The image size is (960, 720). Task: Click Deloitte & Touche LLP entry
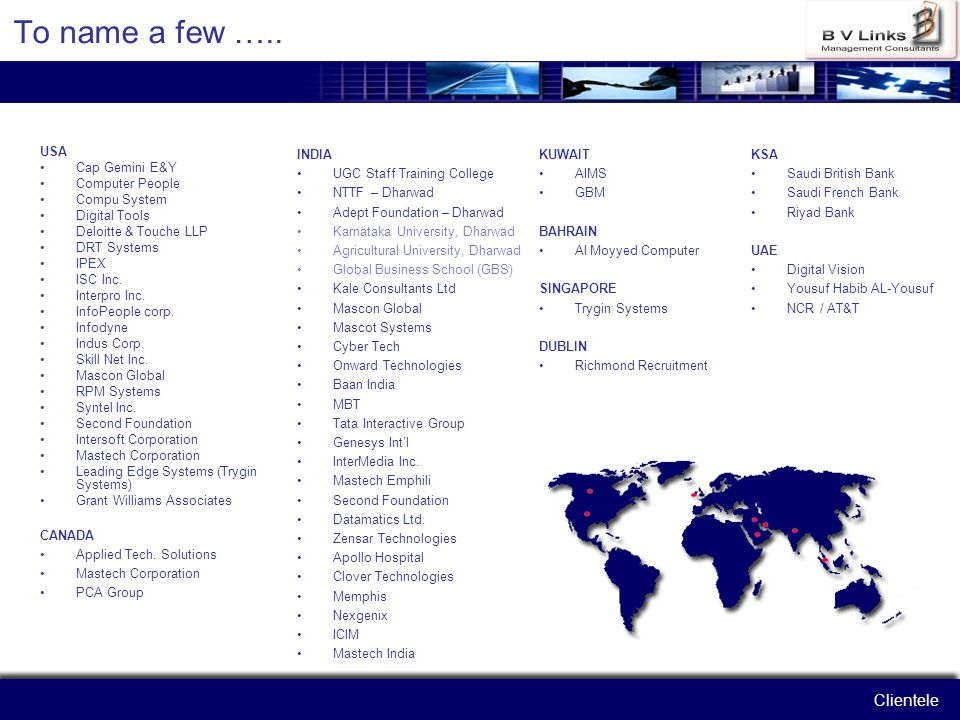[141, 231]
